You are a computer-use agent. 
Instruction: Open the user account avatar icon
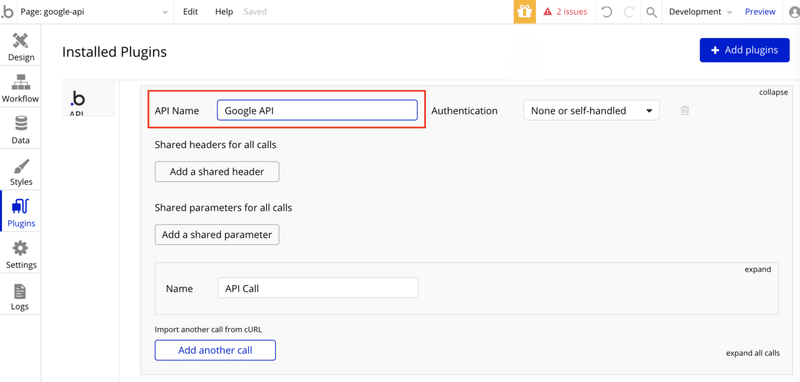click(x=794, y=12)
